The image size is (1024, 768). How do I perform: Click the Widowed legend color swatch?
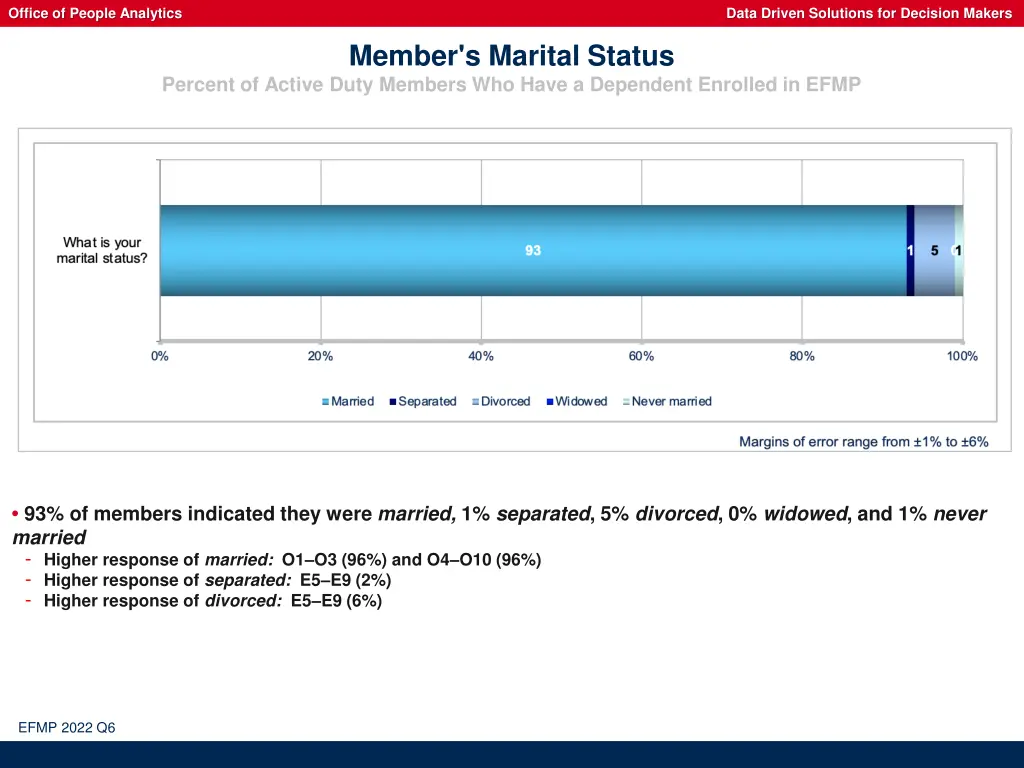[x=550, y=402]
